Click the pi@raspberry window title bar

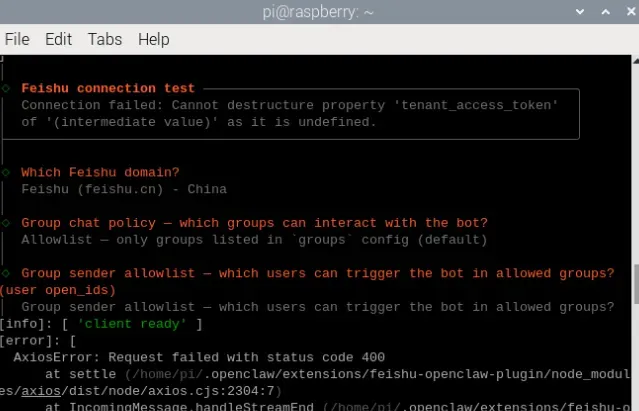pyautogui.click(x=319, y=11)
